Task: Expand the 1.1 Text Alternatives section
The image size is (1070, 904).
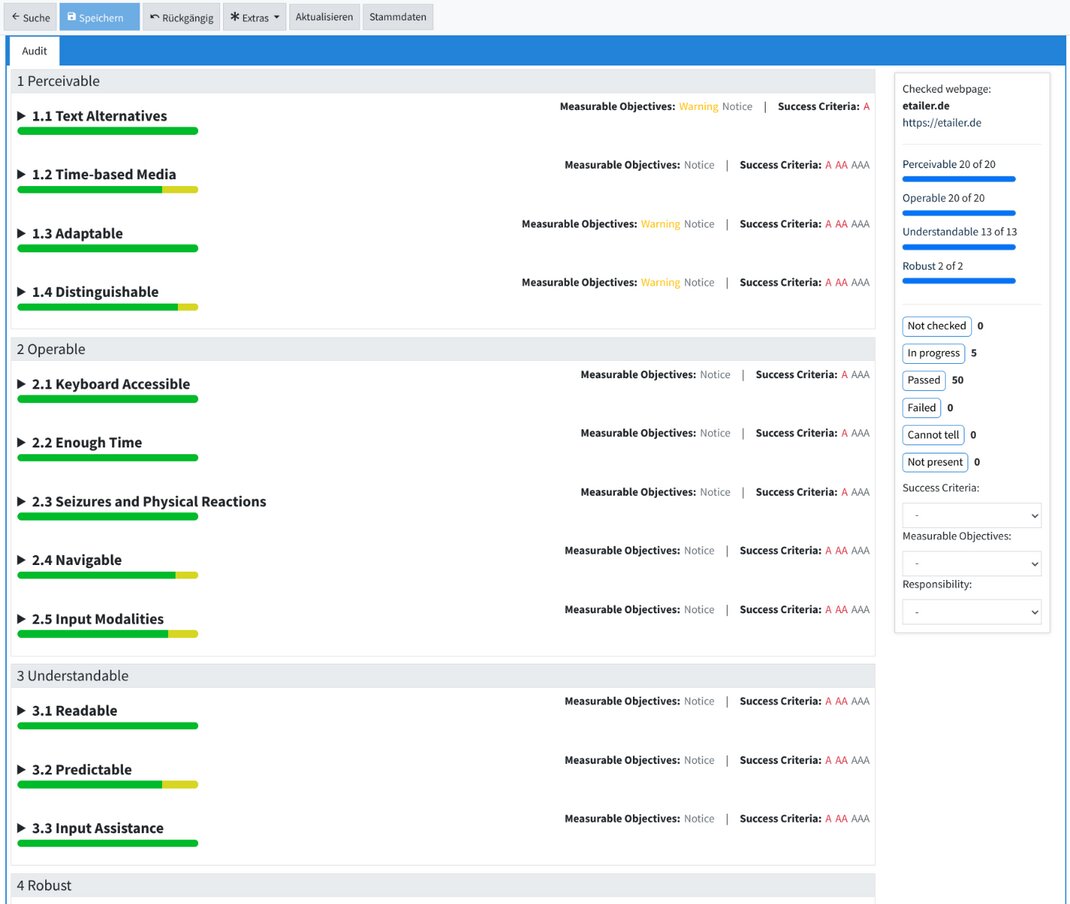Action: pos(99,116)
